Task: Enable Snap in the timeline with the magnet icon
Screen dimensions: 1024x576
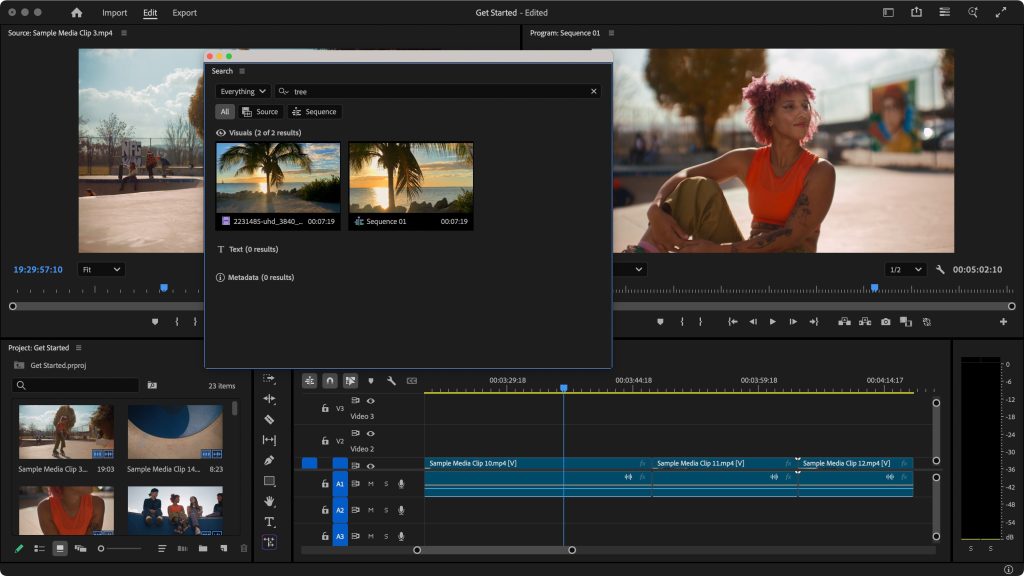Action: 331,381
